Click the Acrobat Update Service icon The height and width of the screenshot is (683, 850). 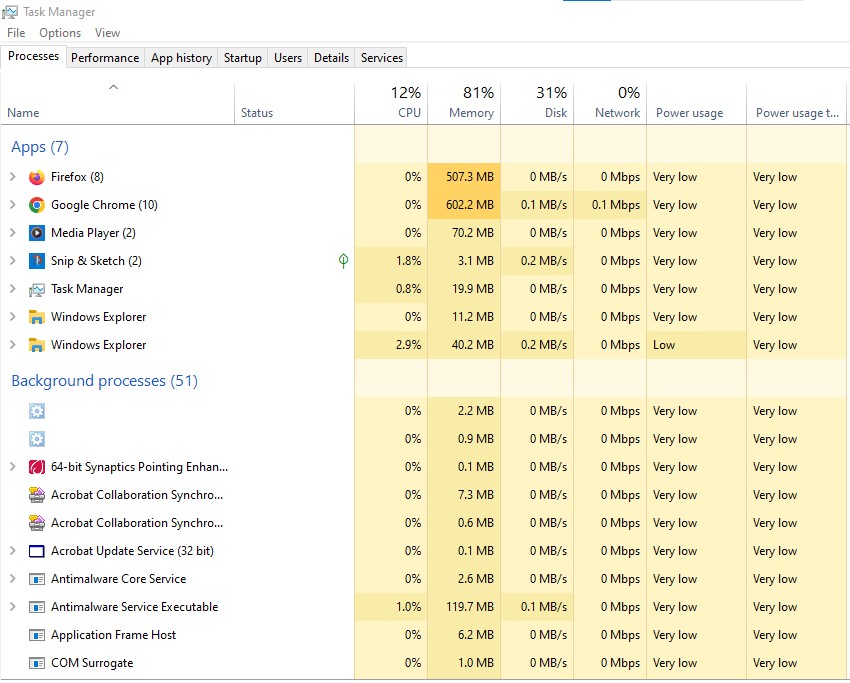pos(36,551)
